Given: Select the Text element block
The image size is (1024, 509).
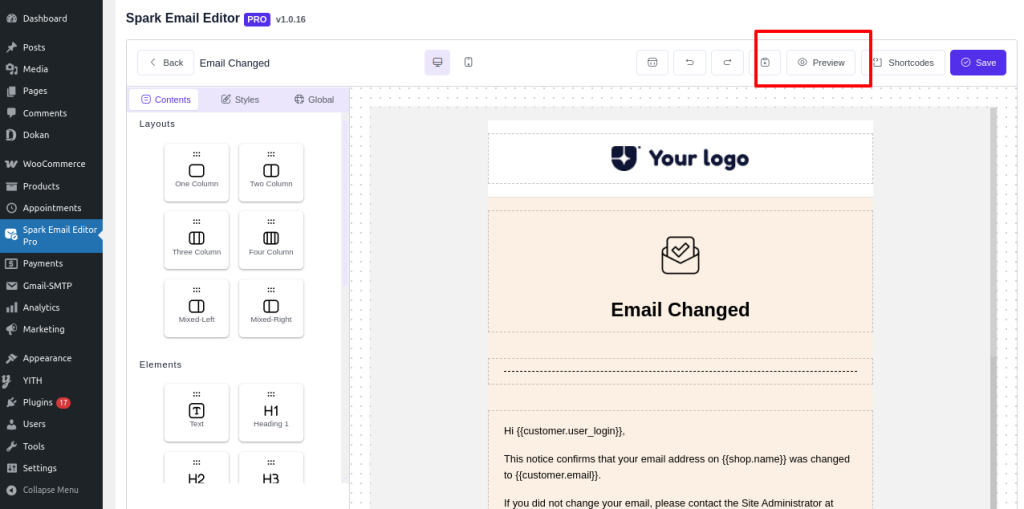Looking at the screenshot, I should tap(196, 412).
